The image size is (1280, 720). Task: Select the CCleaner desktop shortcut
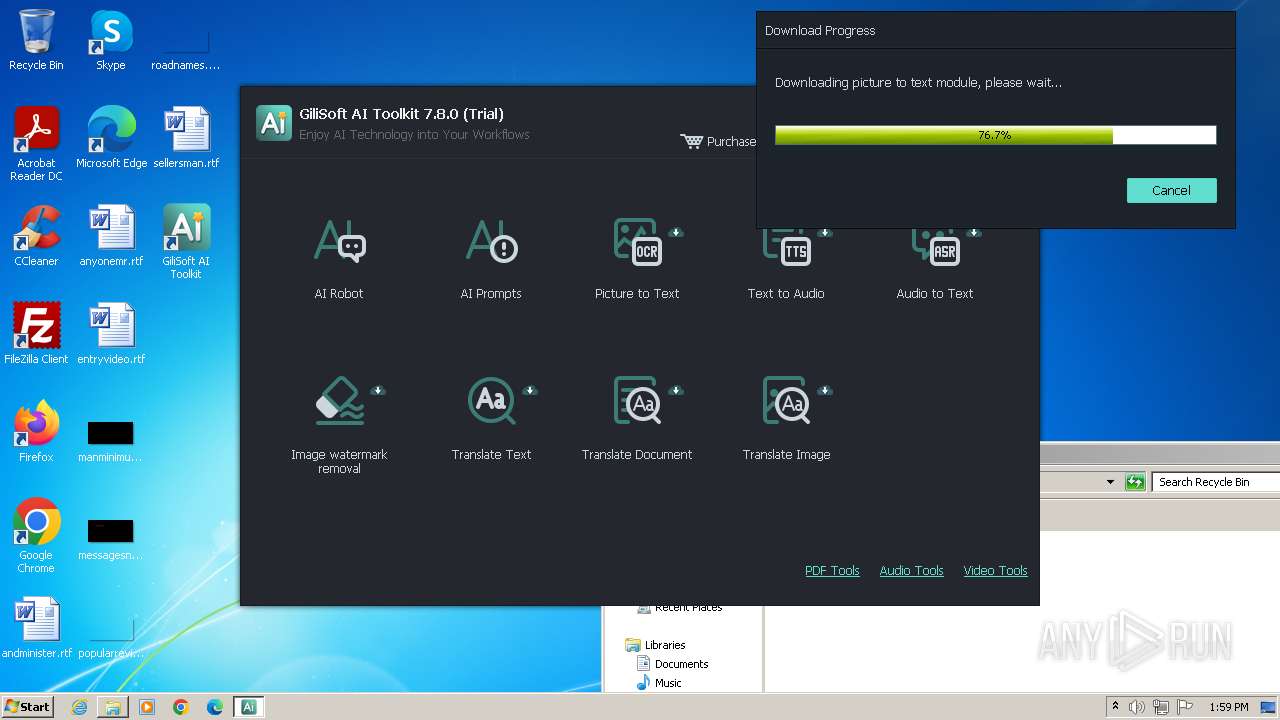tap(36, 236)
